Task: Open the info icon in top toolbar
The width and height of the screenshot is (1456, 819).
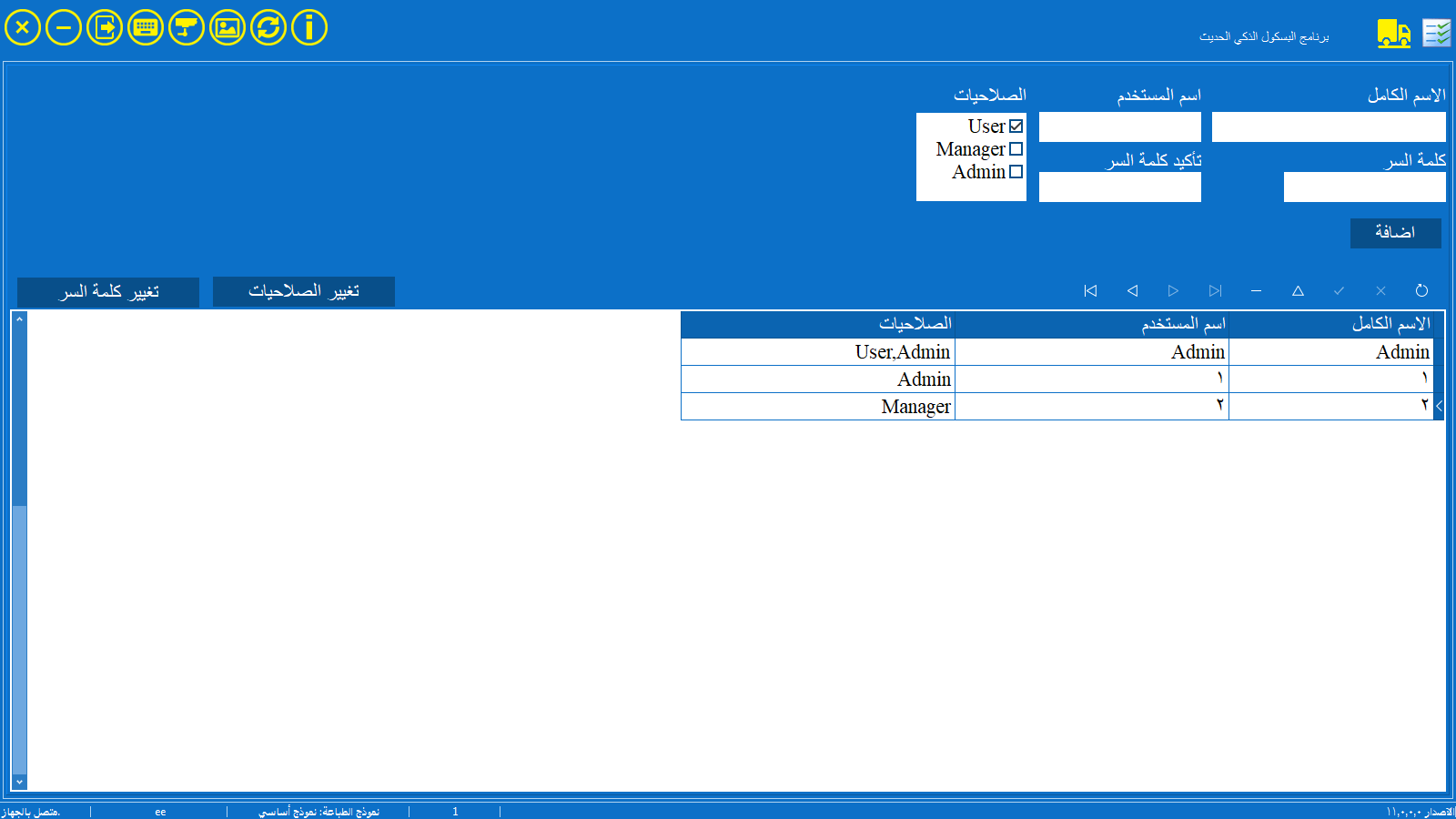Action: (309, 27)
